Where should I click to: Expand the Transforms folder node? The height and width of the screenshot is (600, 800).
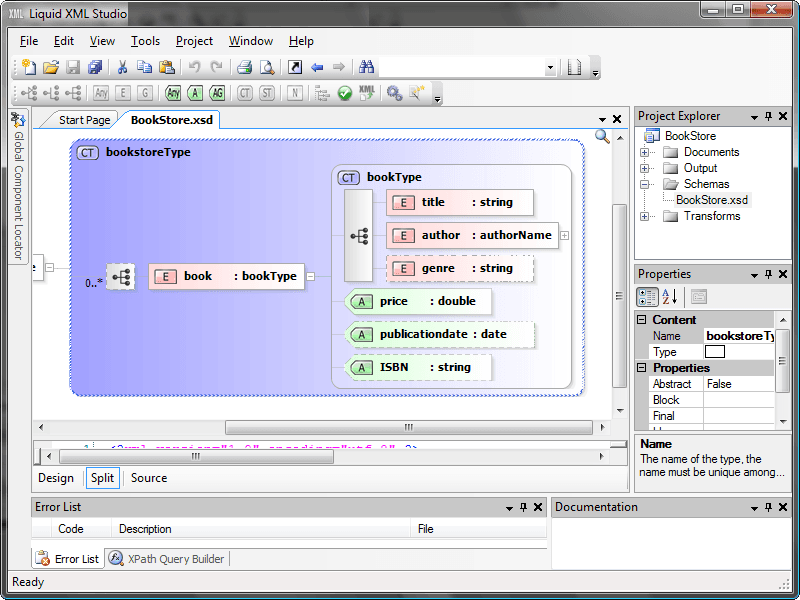[x=644, y=216]
